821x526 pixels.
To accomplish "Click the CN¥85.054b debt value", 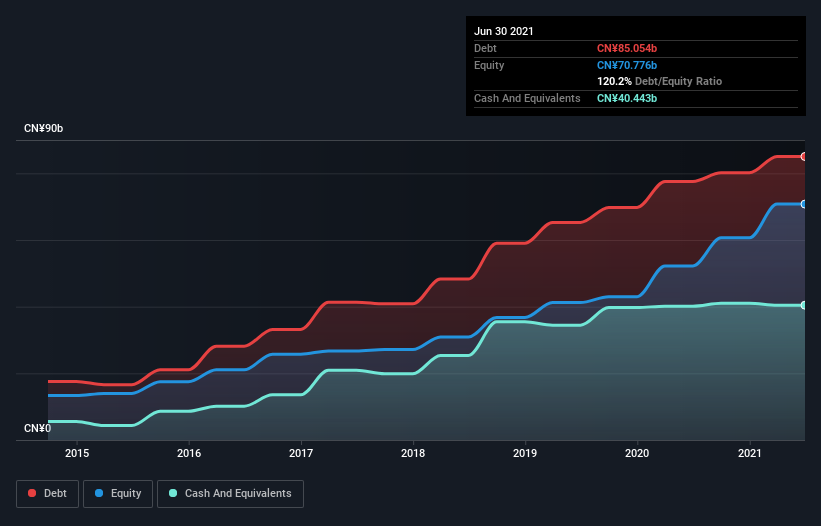I will [627, 48].
